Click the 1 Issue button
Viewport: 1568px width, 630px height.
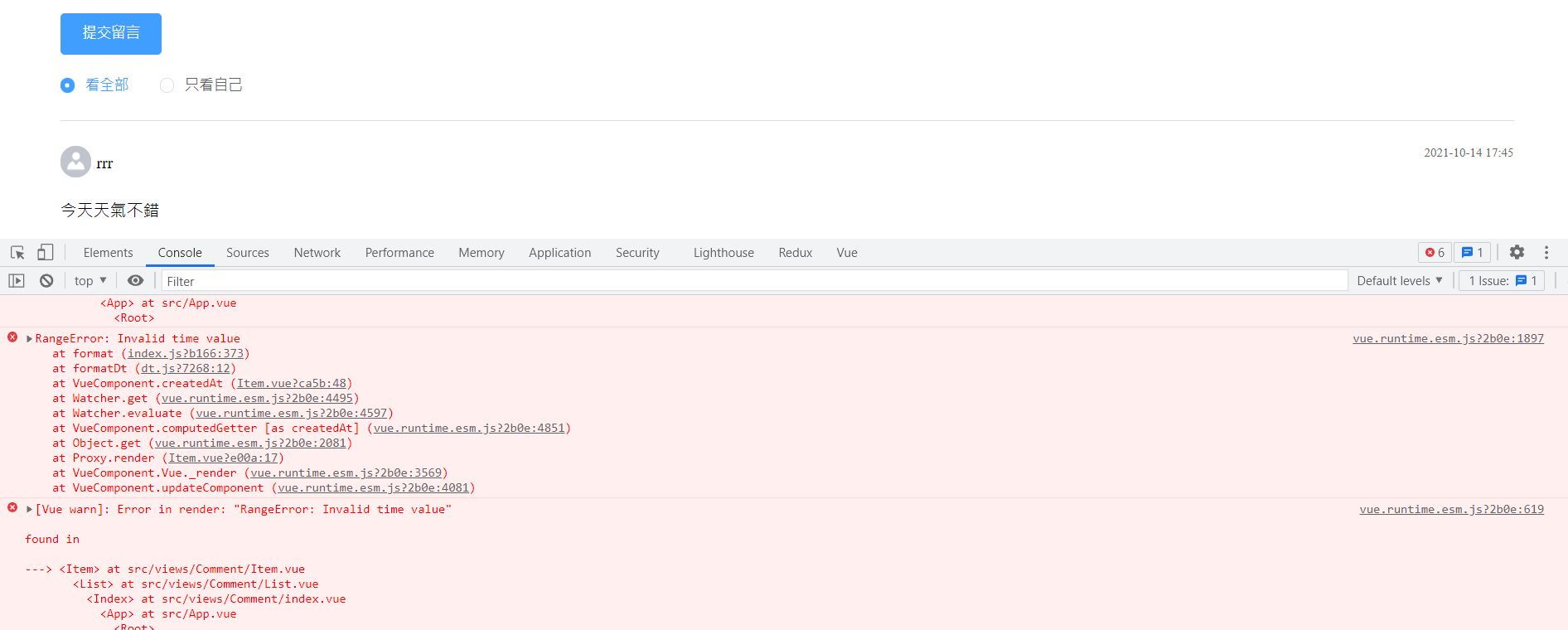(1502, 281)
